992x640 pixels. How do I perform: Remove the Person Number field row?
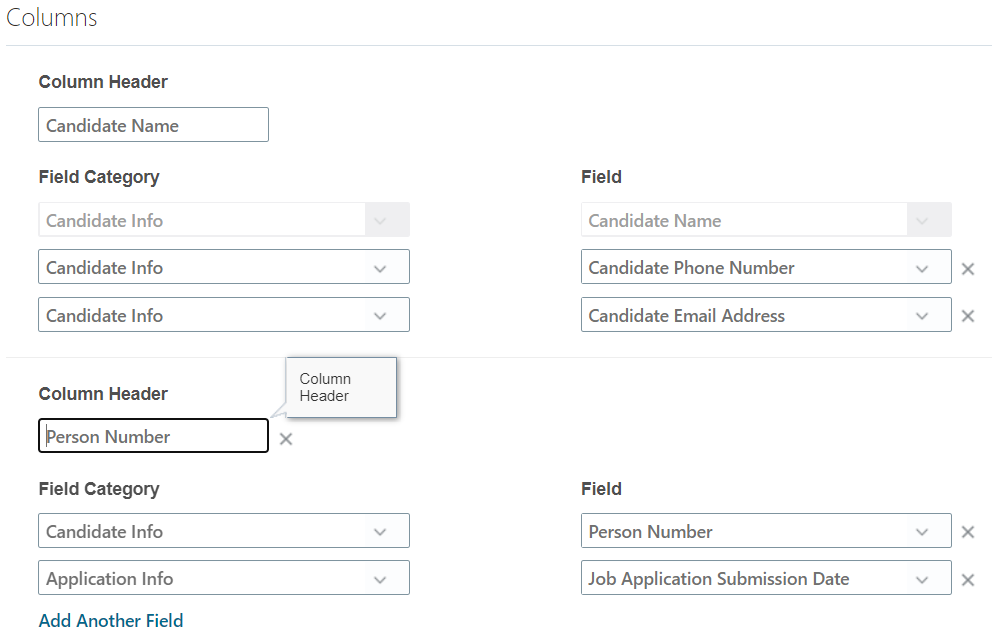[967, 532]
